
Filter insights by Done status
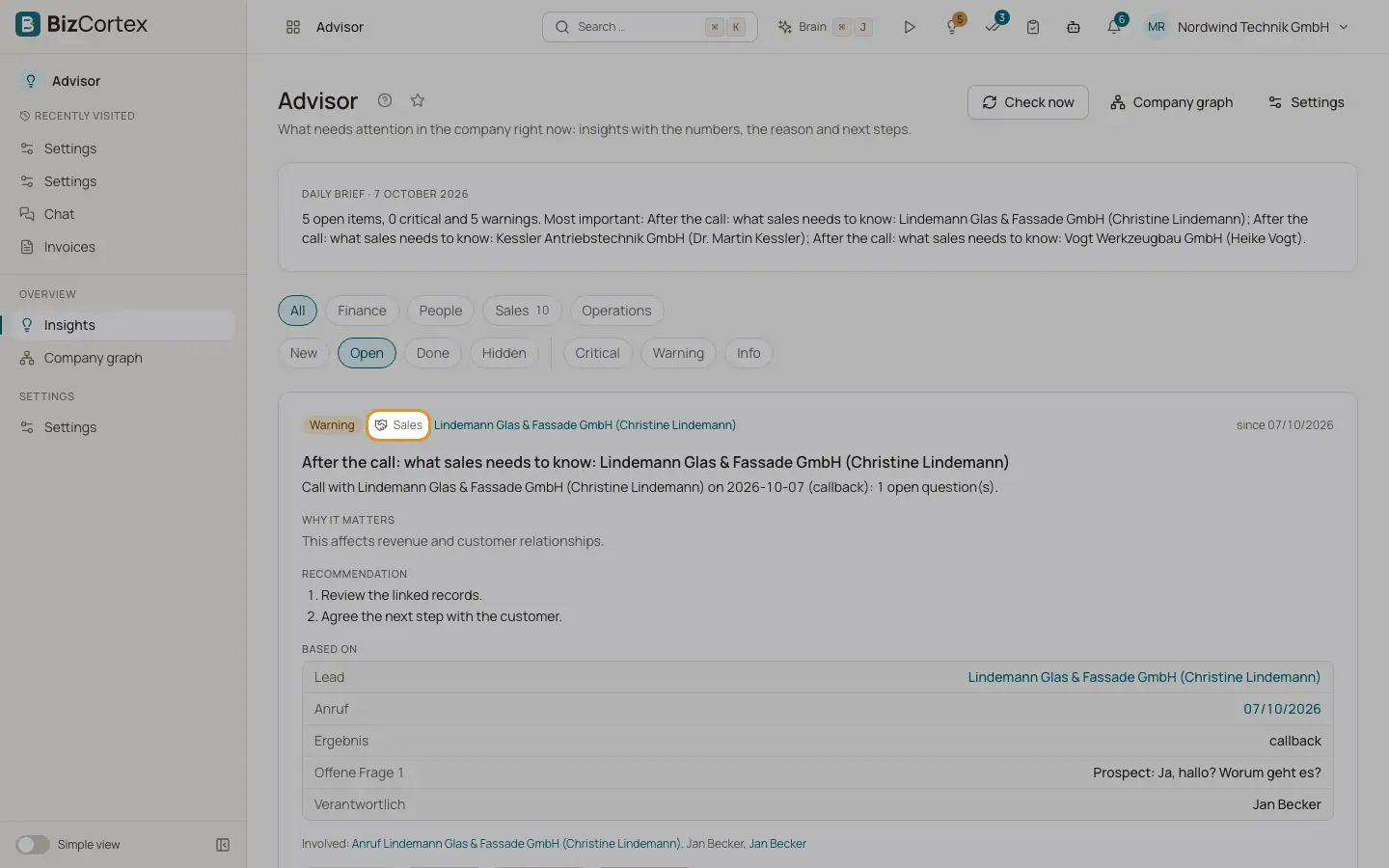433,353
